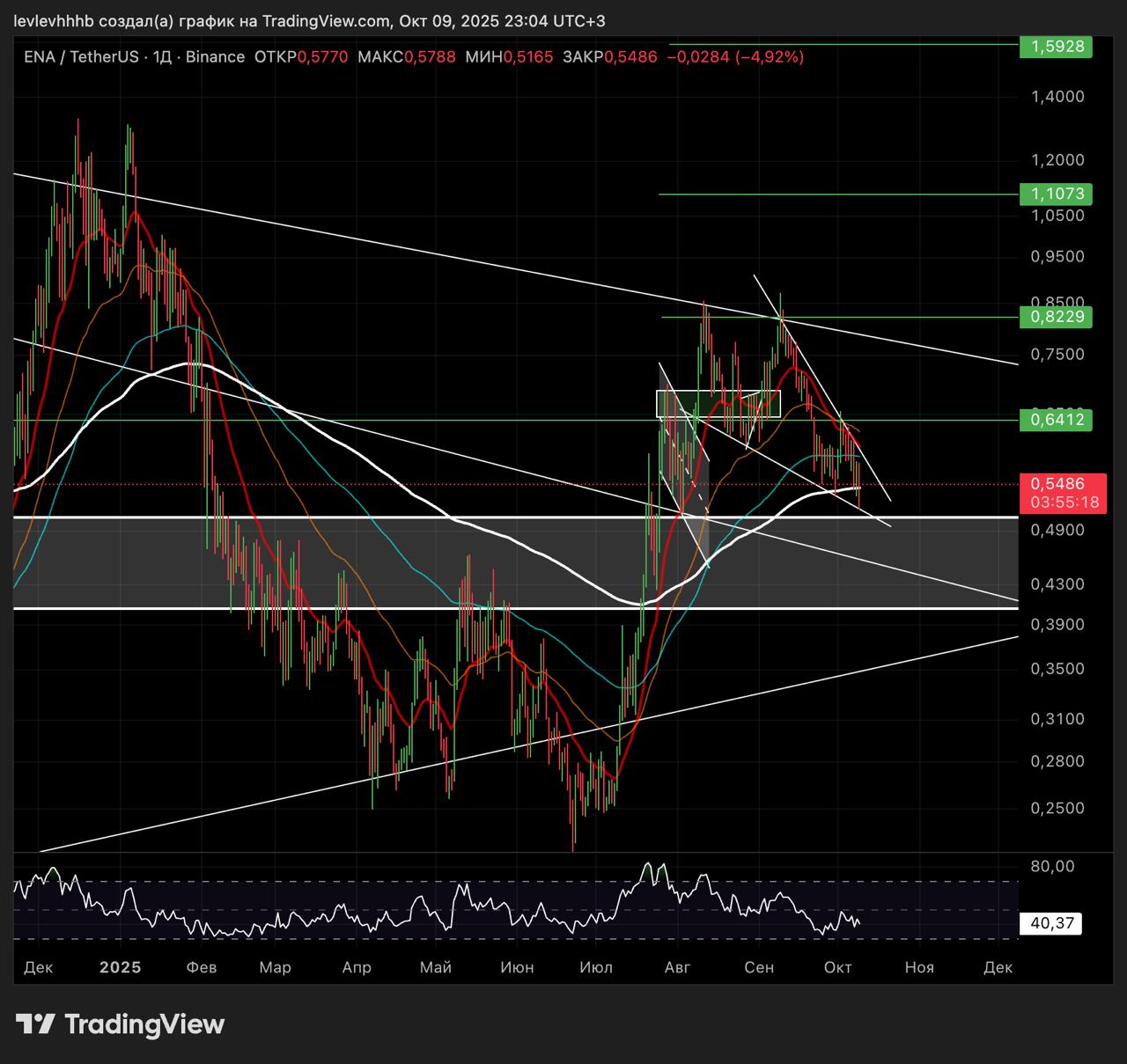Image resolution: width=1127 pixels, height=1064 pixels.
Task: Click the Ноя month label on time axis
Action: 919,967
